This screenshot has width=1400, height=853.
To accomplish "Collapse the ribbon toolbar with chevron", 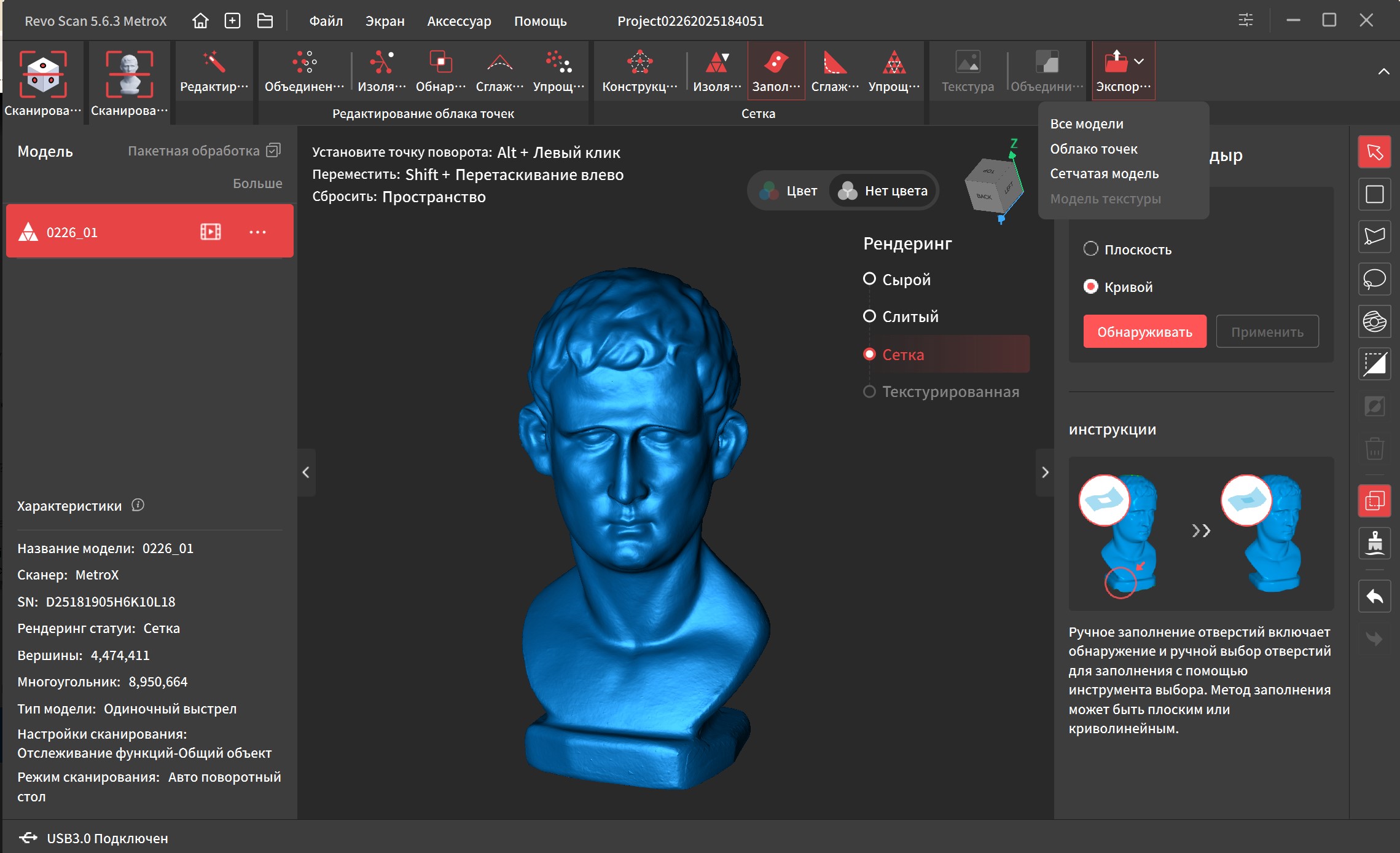I will pyautogui.click(x=1383, y=72).
